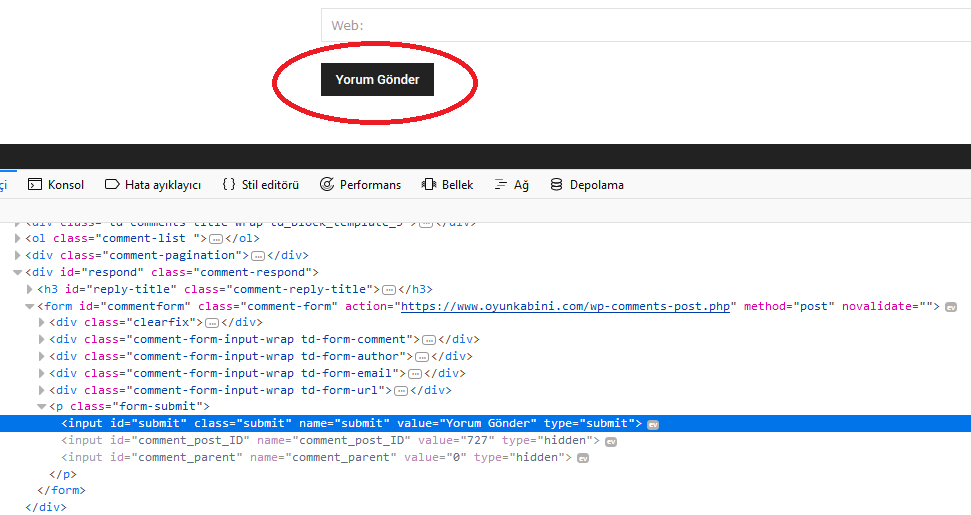Collapse the form#commentform node
The width and height of the screenshot is (971, 515).
[x=30, y=306]
